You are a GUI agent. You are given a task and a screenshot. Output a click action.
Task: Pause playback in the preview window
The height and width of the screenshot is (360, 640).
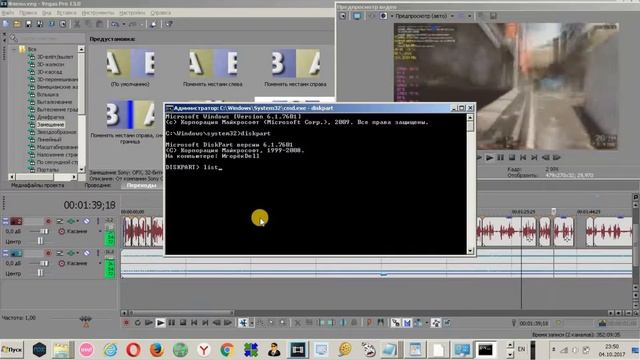tap(500, 157)
